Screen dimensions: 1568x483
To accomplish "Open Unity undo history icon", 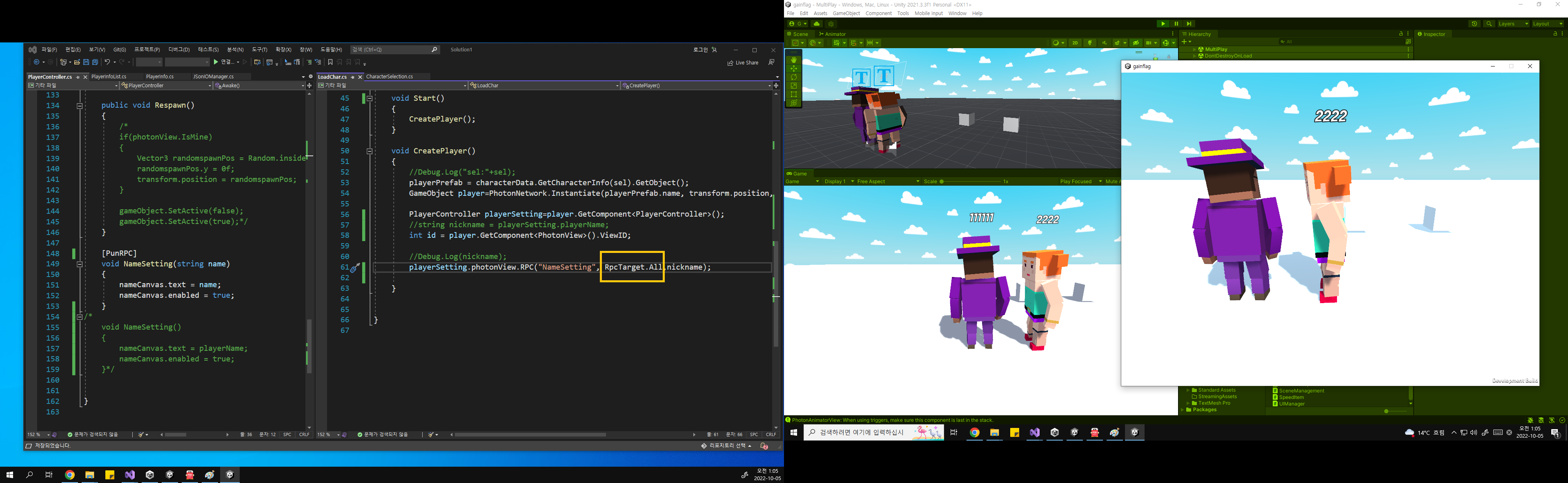I will pyautogui.click(x=1474, y=24).
